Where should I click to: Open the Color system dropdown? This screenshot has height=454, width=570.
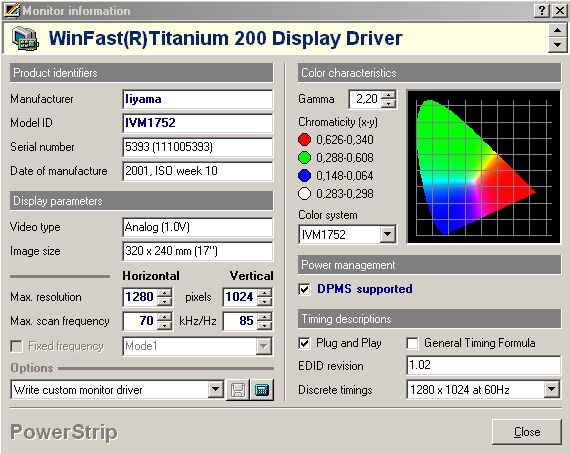coord(388,234)
